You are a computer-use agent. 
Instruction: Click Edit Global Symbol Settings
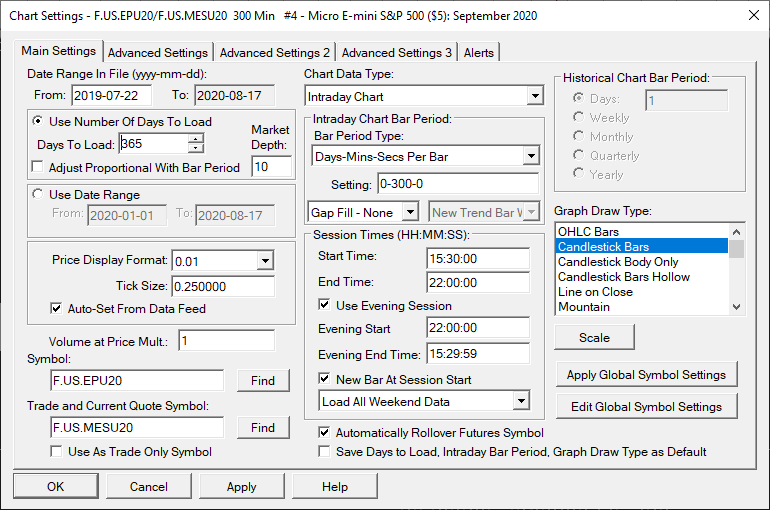[x=646, y=406]
